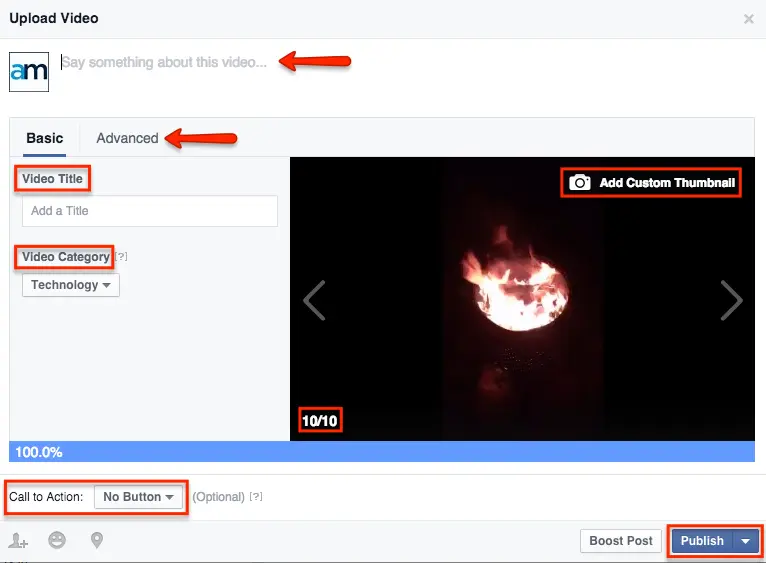Open the Call to Action help tooltip
The height and width of the screenshot is (563, 766).
pyautogui.click(x=256, y=497)
